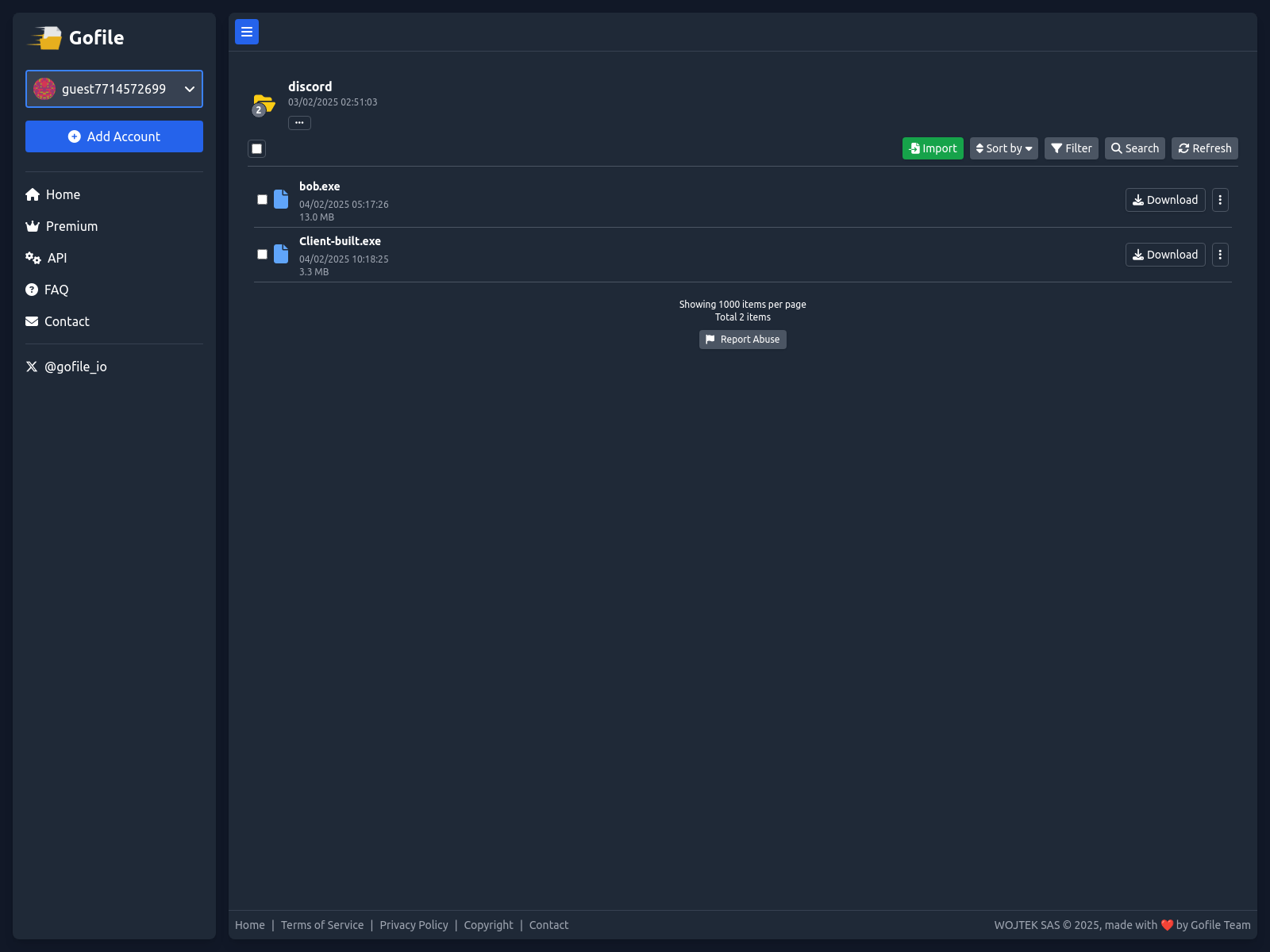The image size is (1270, 952).
Task: Toggle the select-all checkbox
Action: (x=256, y=148)
